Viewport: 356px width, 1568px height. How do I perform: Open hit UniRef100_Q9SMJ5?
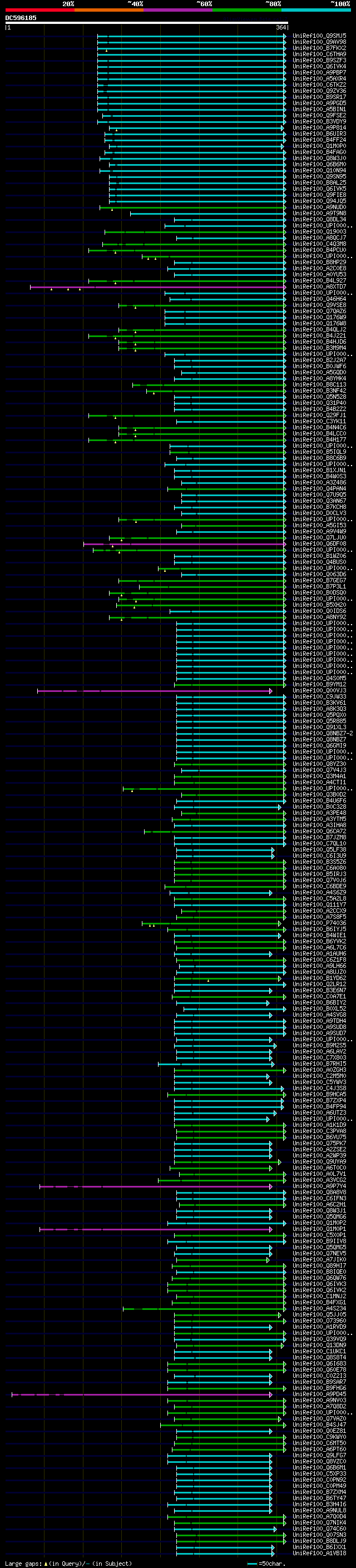click(x=319, y=36)
